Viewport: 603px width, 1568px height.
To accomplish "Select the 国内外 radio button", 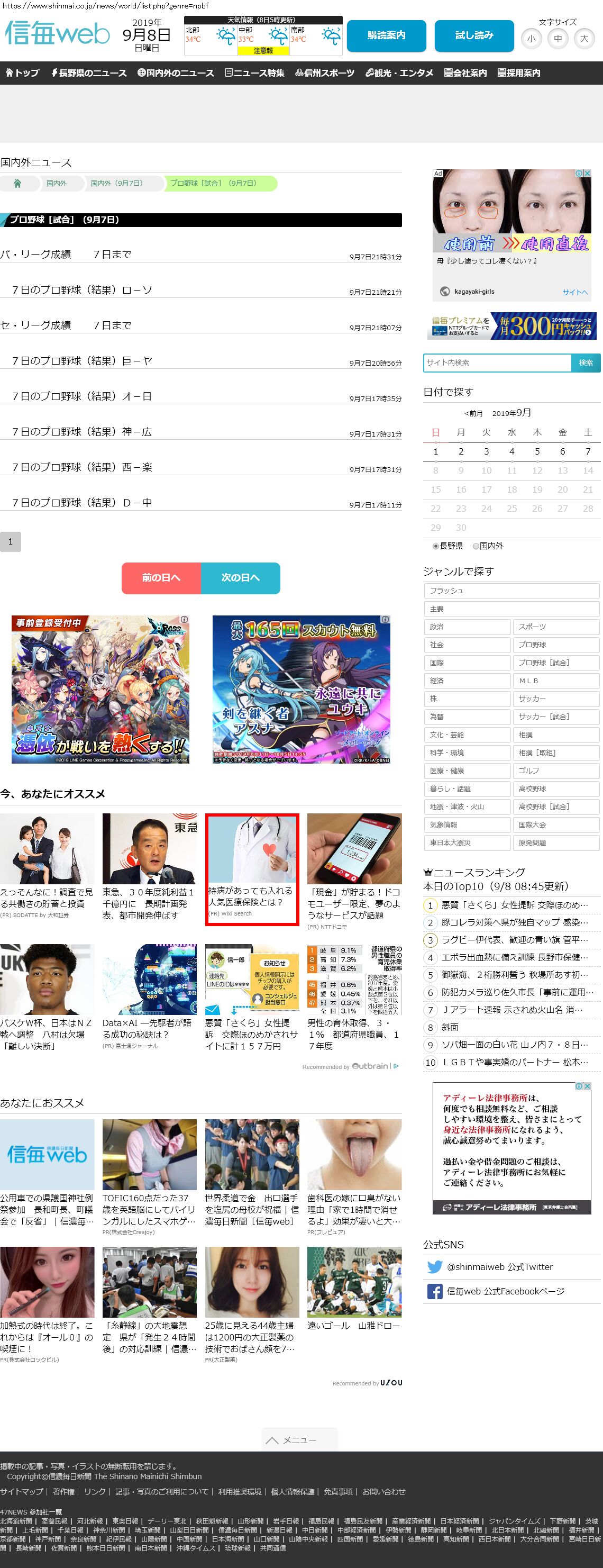I will click(476, 546).
